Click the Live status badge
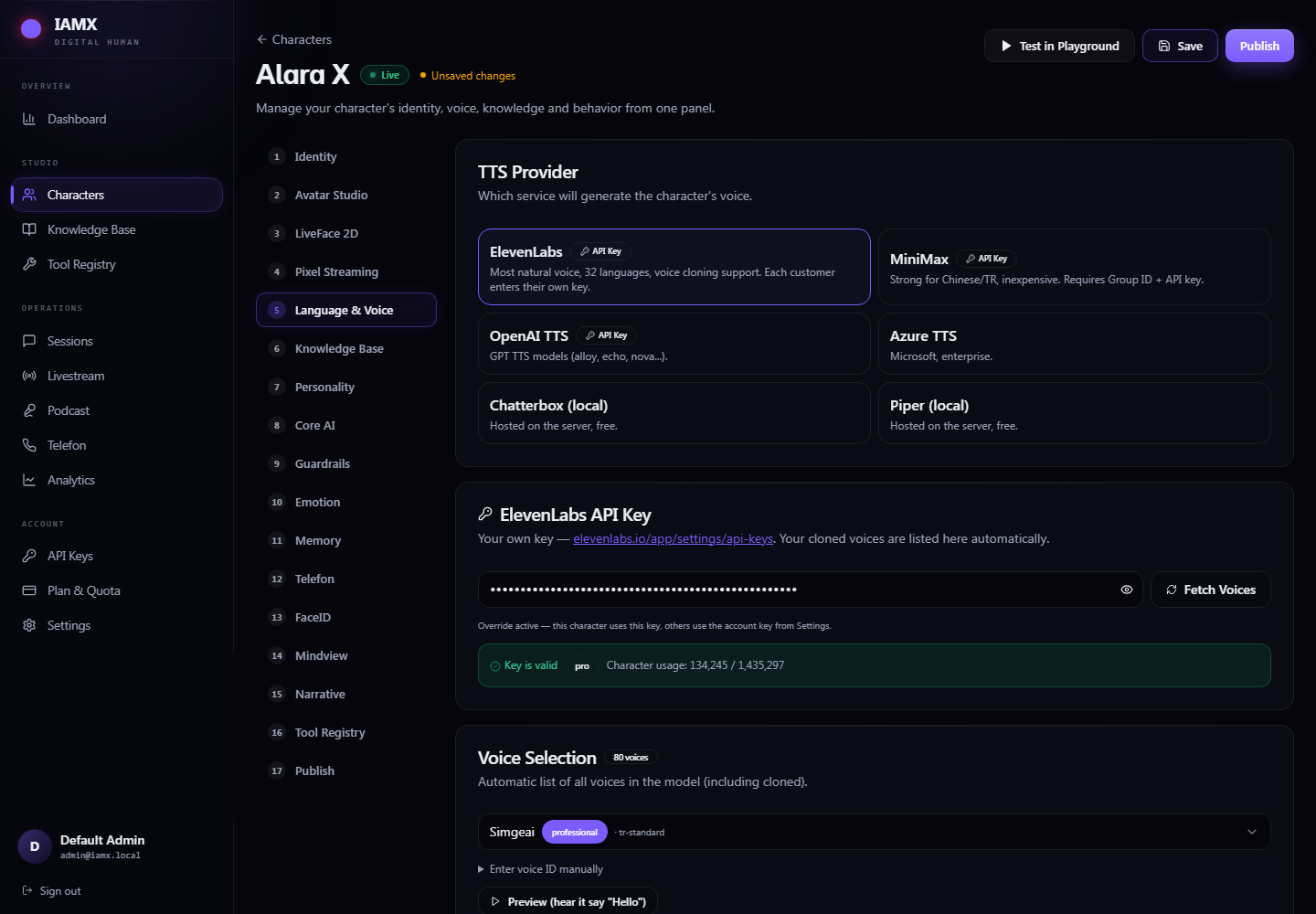This screenshot has height=914, width=1316. pos(384,75)
